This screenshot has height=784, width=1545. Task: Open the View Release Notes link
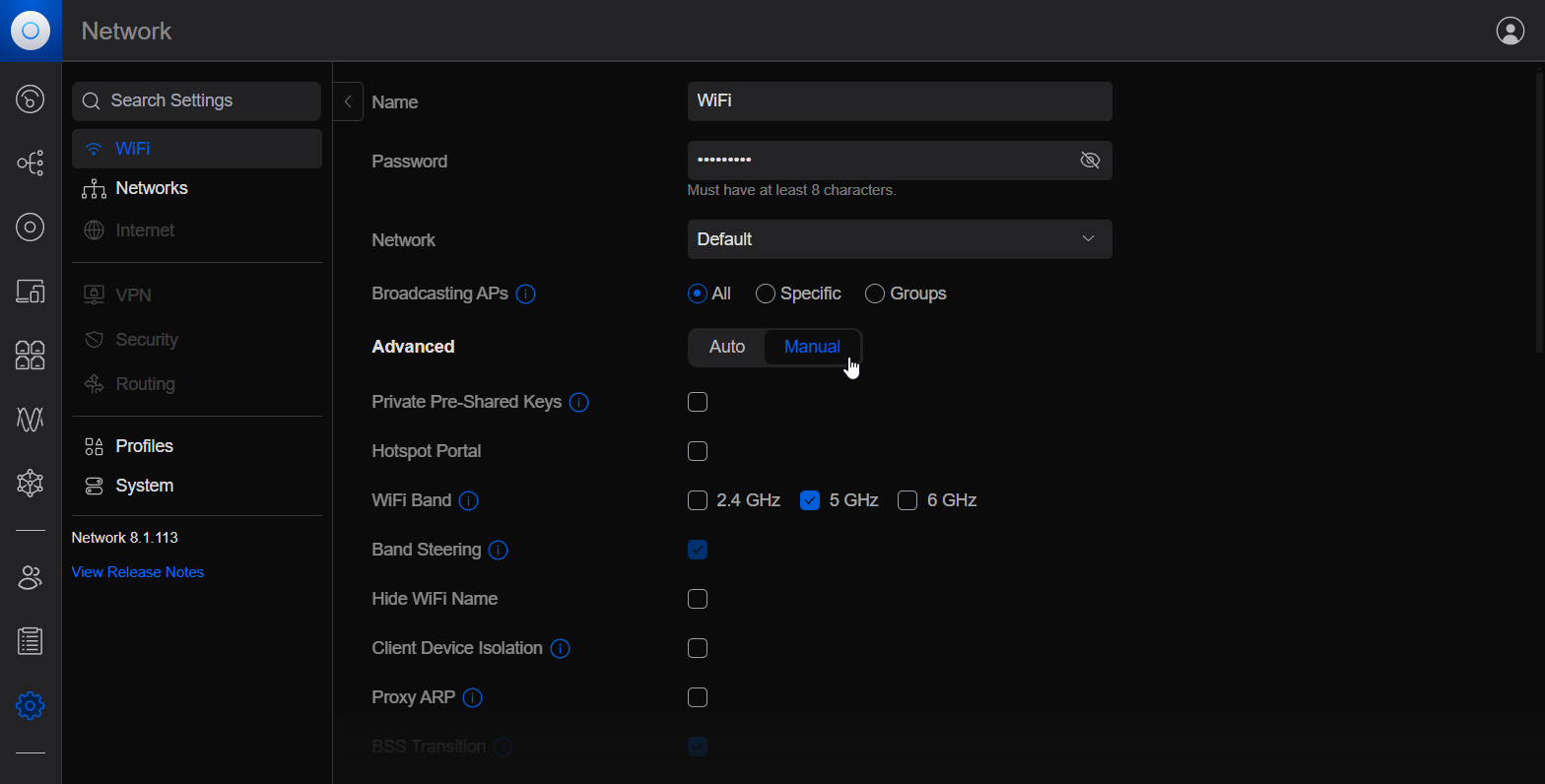coord(138,572)
